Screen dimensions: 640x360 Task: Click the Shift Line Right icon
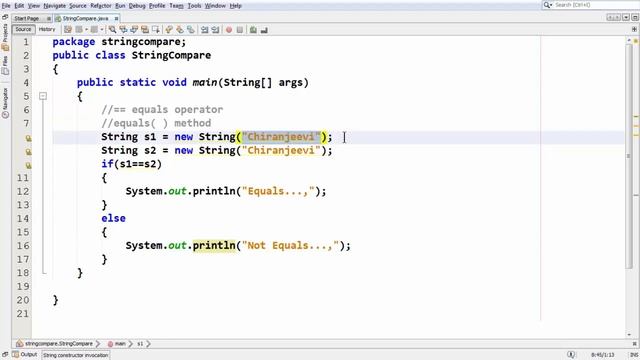216,29
